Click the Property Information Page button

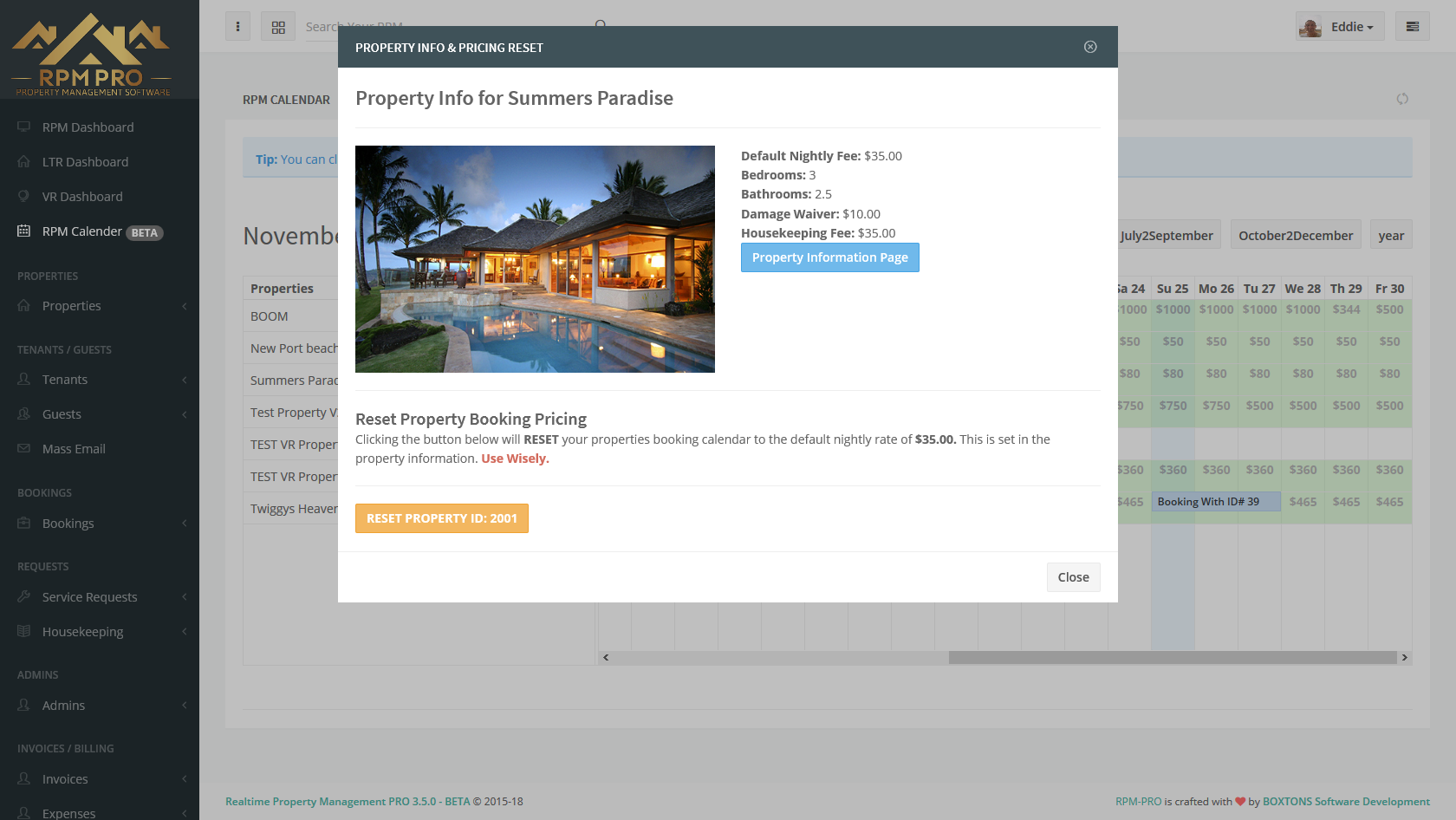tap(829, 257)
